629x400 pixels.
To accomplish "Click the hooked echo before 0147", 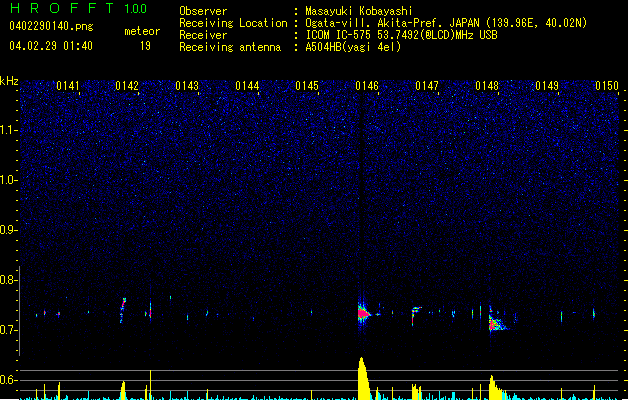I will [416, 315].
